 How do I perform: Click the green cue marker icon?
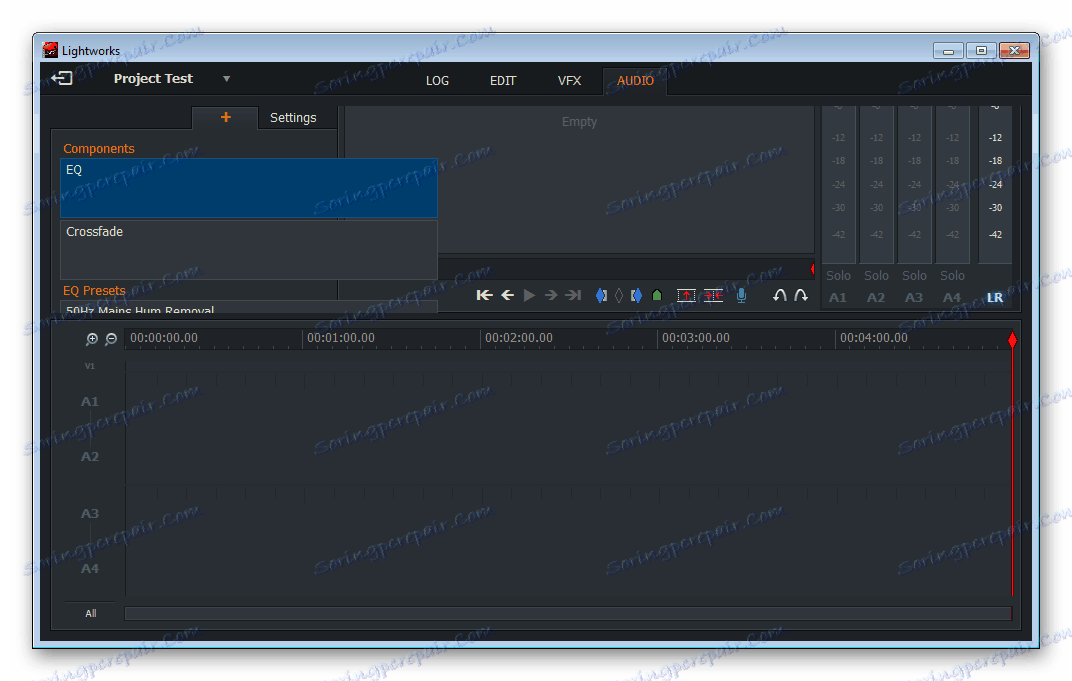coord(657,295)
